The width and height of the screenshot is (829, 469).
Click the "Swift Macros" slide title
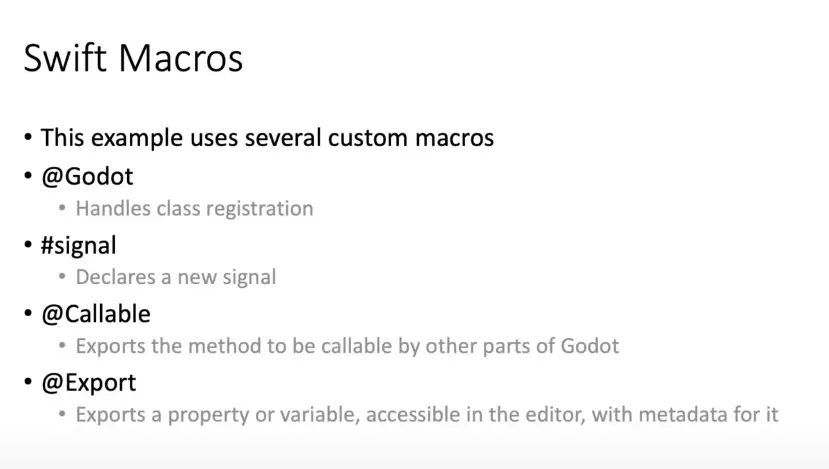pyautogui.click(x=133, y=58)
